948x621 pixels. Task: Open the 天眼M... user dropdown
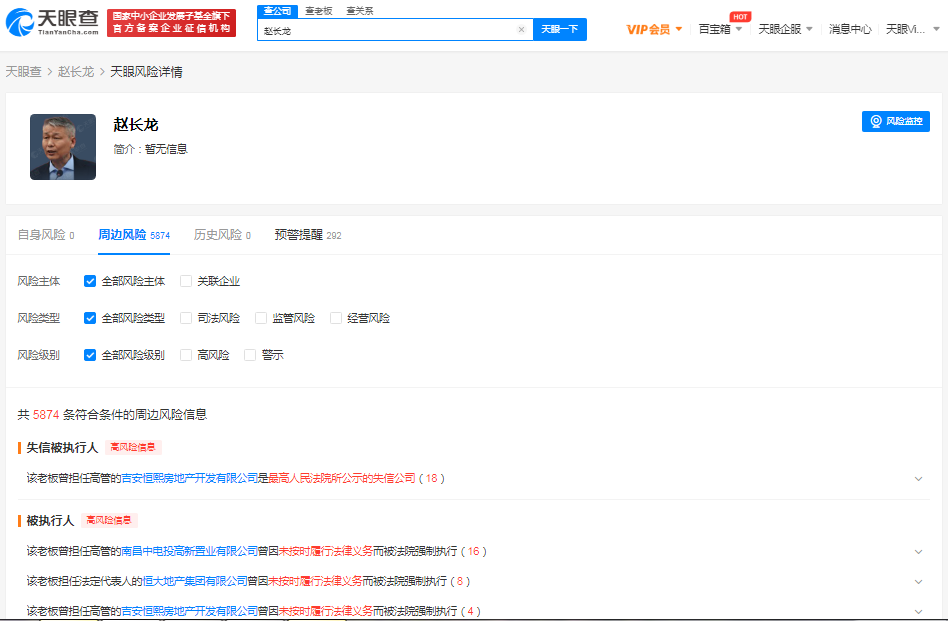tap(912, 29)
